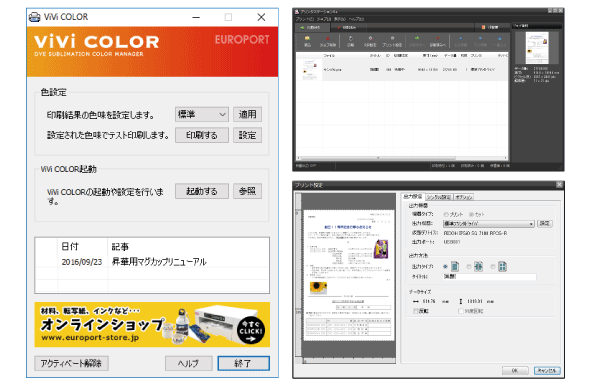Select the centered-split output type radio
Viewport: 590px width, 390px height.
pos(469,267)
